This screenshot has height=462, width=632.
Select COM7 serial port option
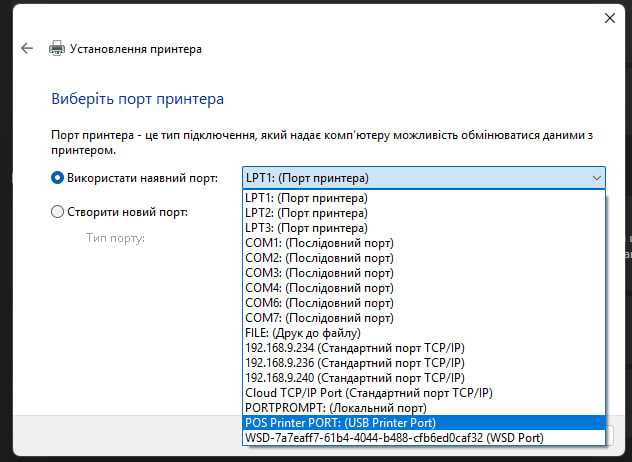[x=319, y=317]
